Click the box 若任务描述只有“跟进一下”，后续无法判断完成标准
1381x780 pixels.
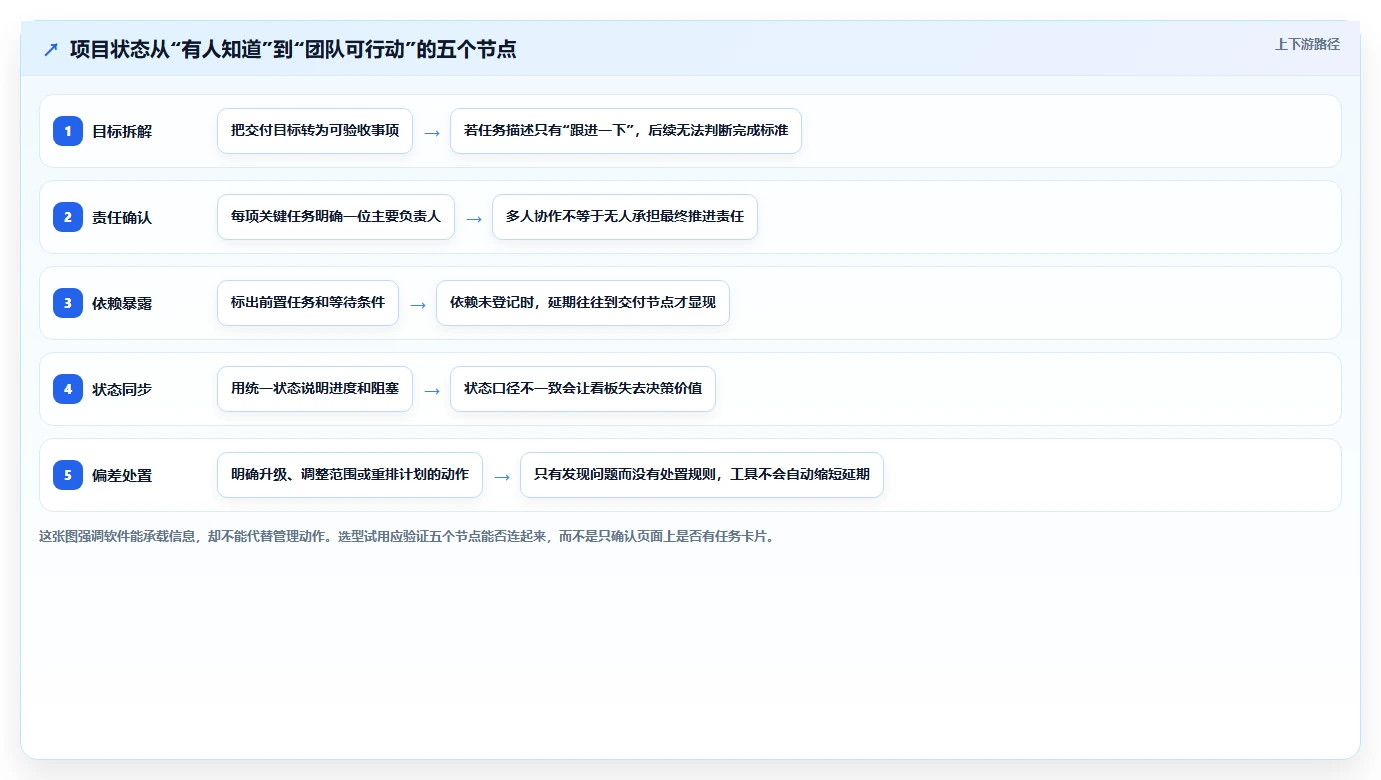626,131
